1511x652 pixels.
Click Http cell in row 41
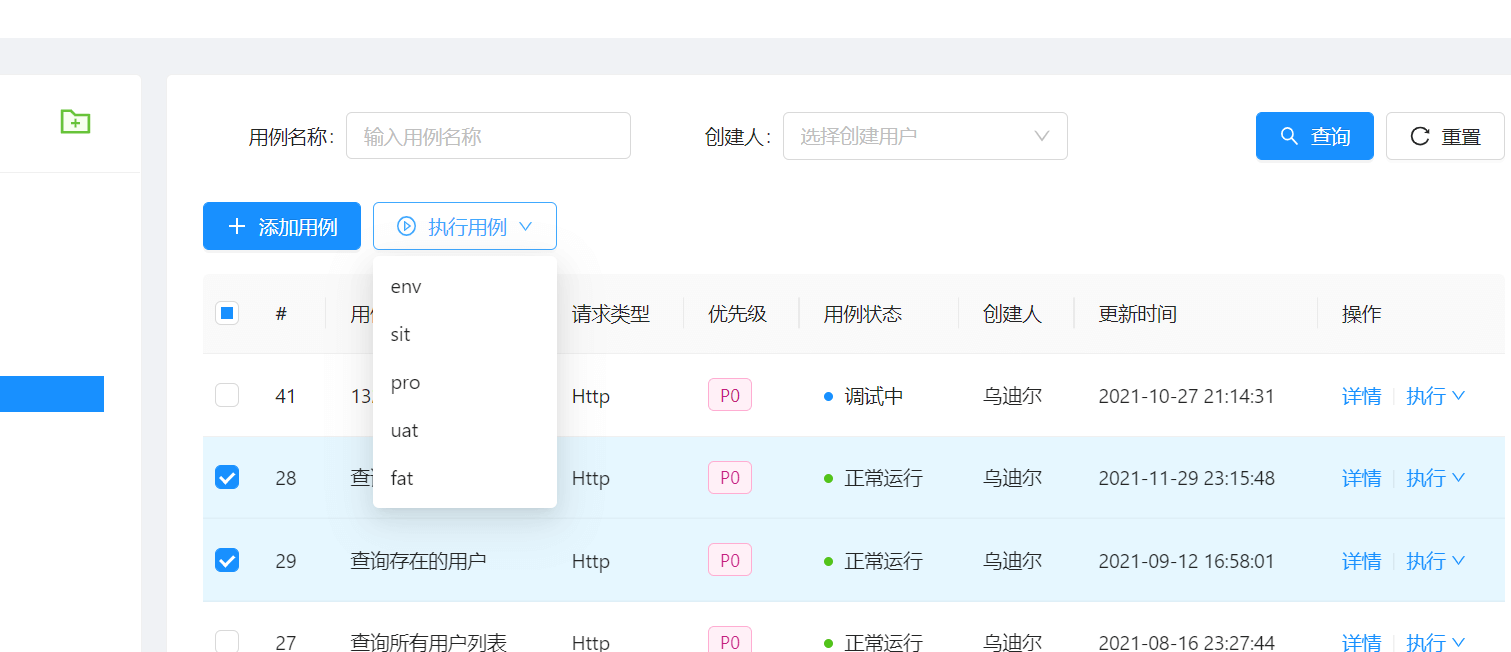(x=591, y=396)
